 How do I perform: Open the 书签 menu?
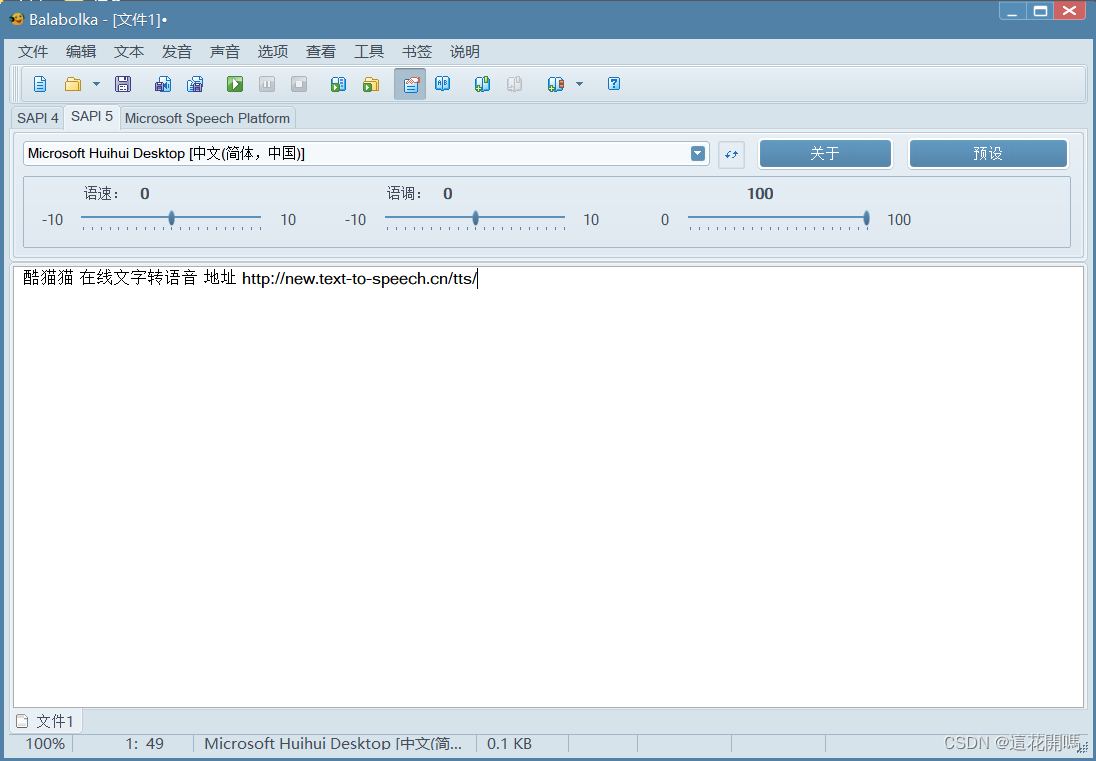coord(417,52)
